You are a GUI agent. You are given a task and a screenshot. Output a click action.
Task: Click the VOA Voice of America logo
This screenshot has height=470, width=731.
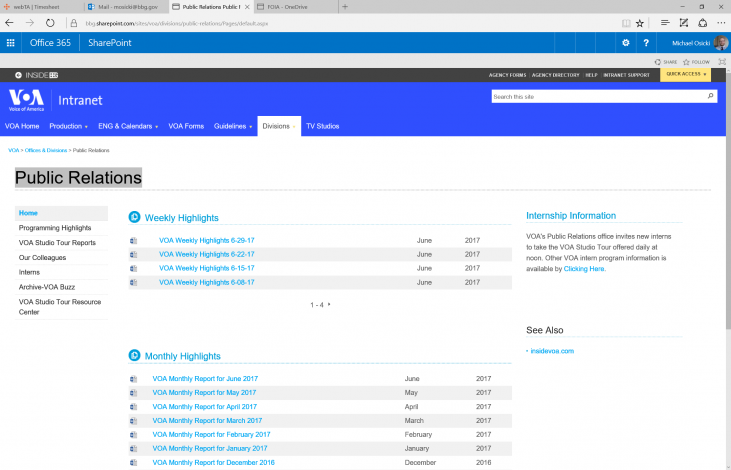click(28, 100)
